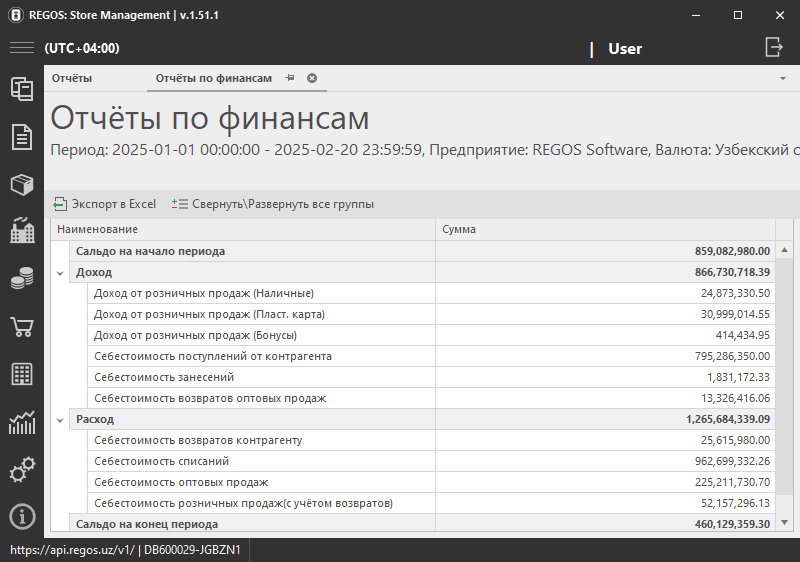Click the box-shaped warehouse sidebar icon
Image resolution: width=800 pixels, height=562 pixels.
click(22, 184)
